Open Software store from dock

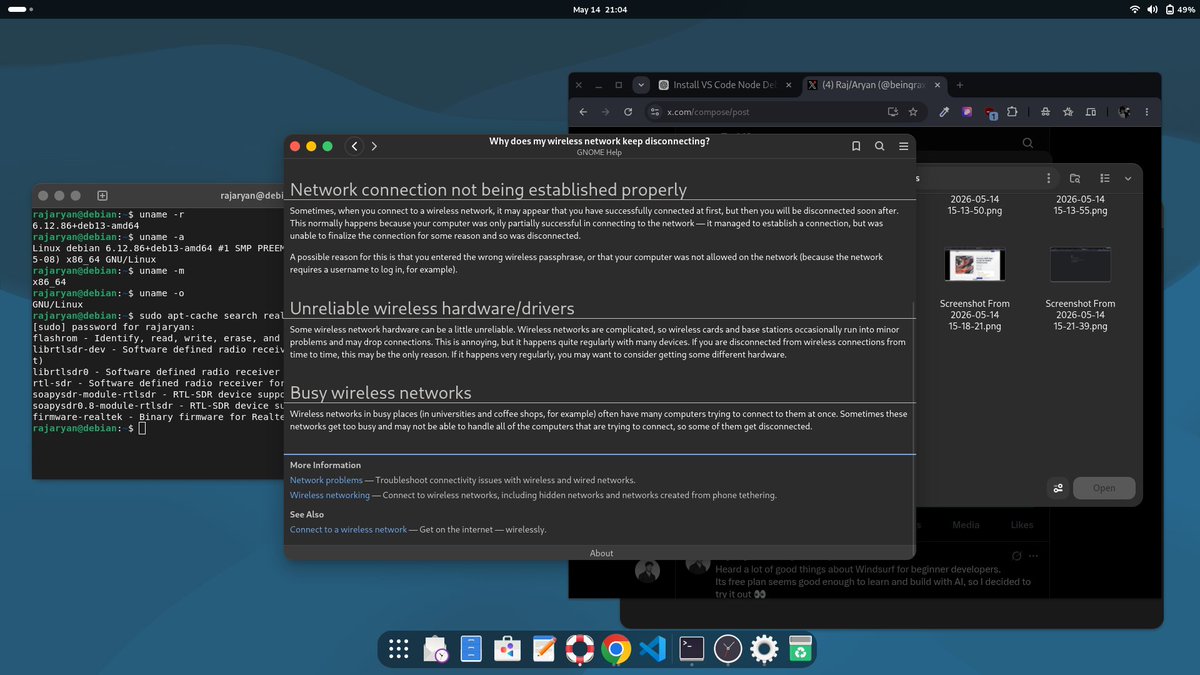(x=508, y=650)
